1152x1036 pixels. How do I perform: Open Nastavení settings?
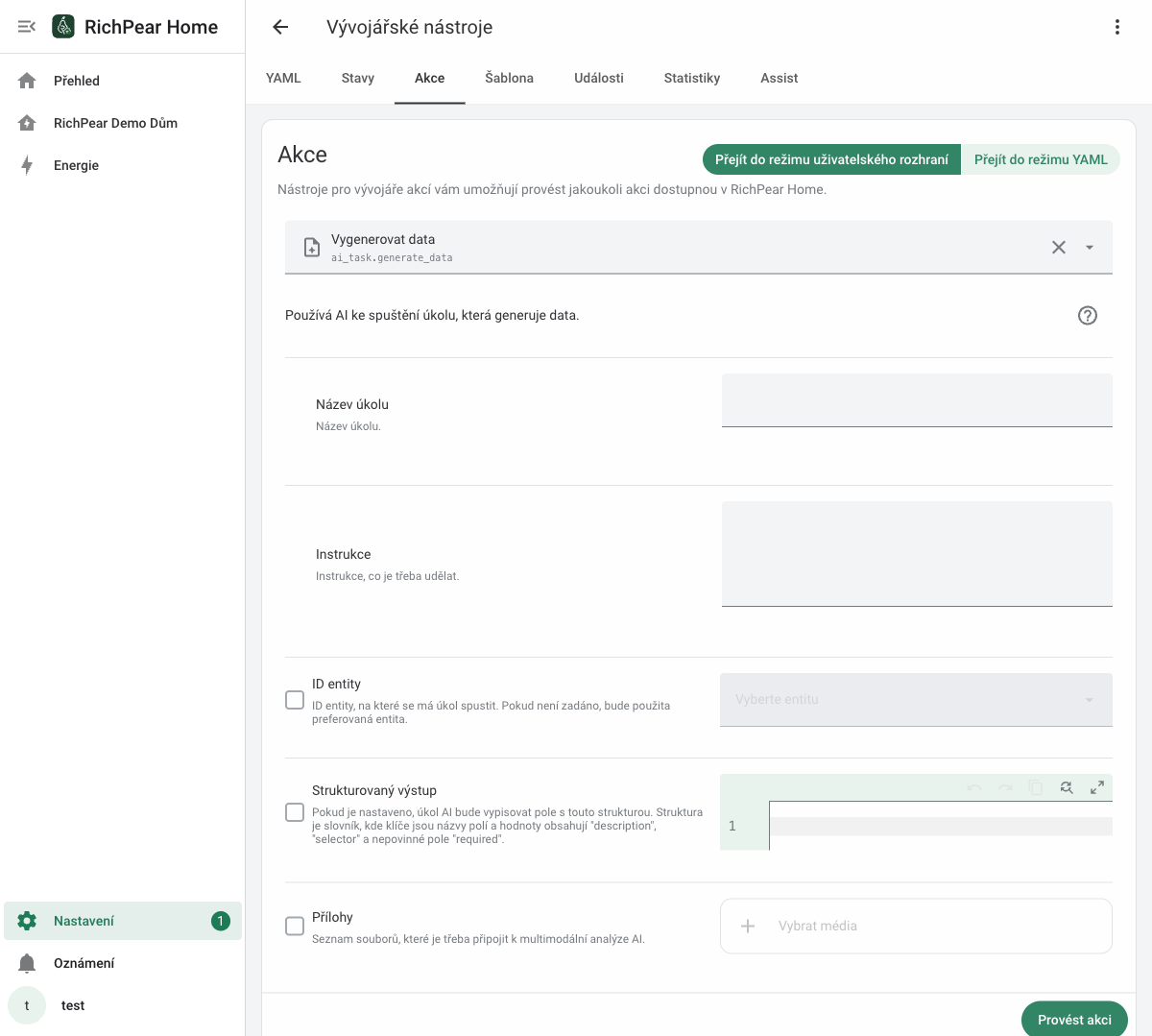coord(123,921)
